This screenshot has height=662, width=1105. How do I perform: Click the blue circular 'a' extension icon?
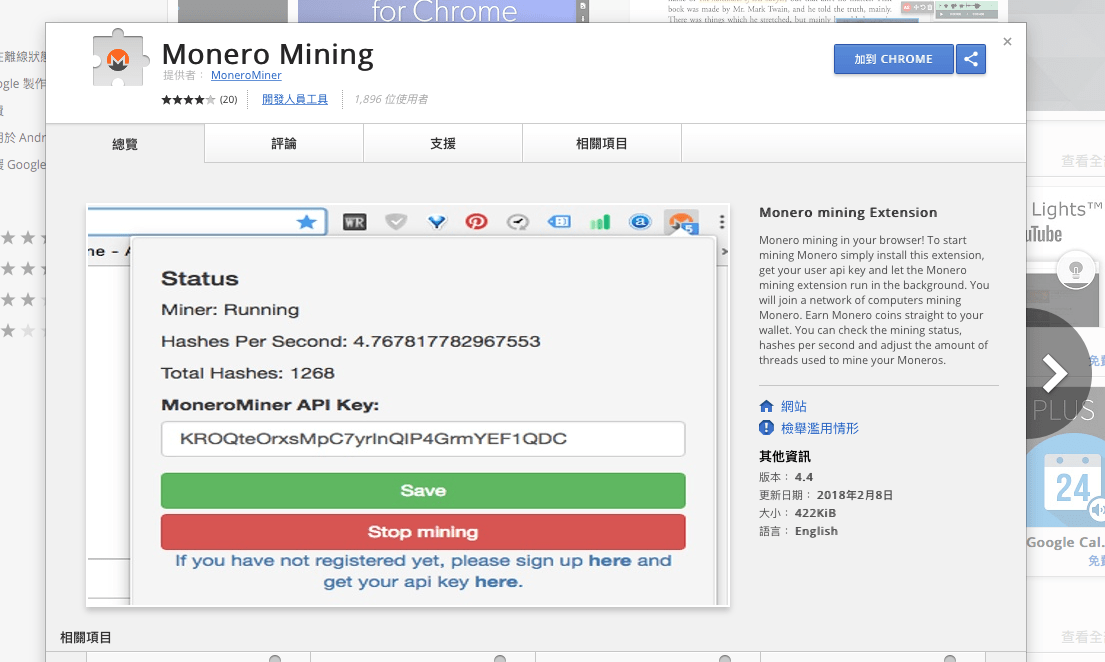pos(640,222)
